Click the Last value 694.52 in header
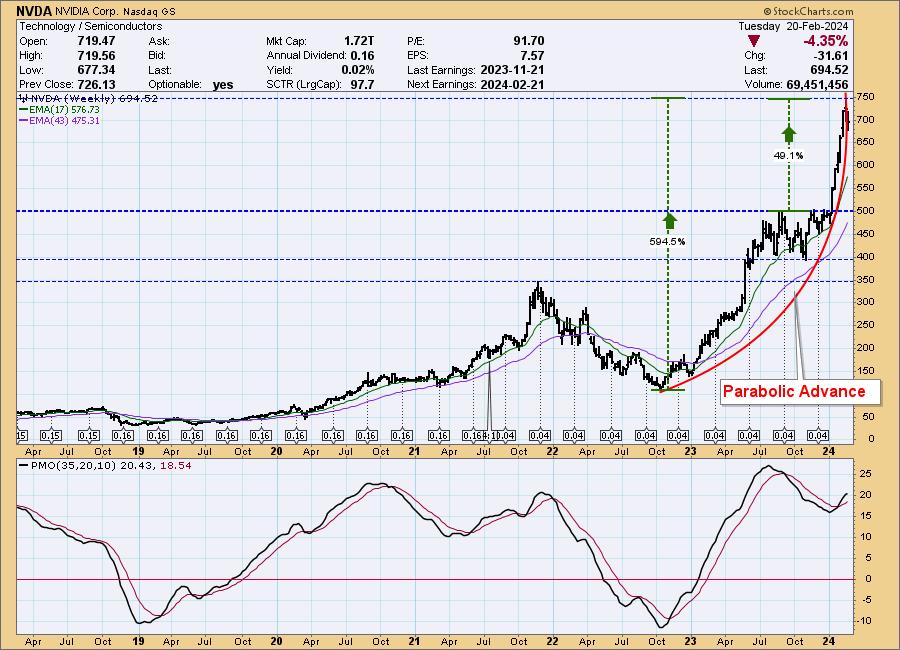The height and width of the screenshot is (650, 900). coord(830,70)
